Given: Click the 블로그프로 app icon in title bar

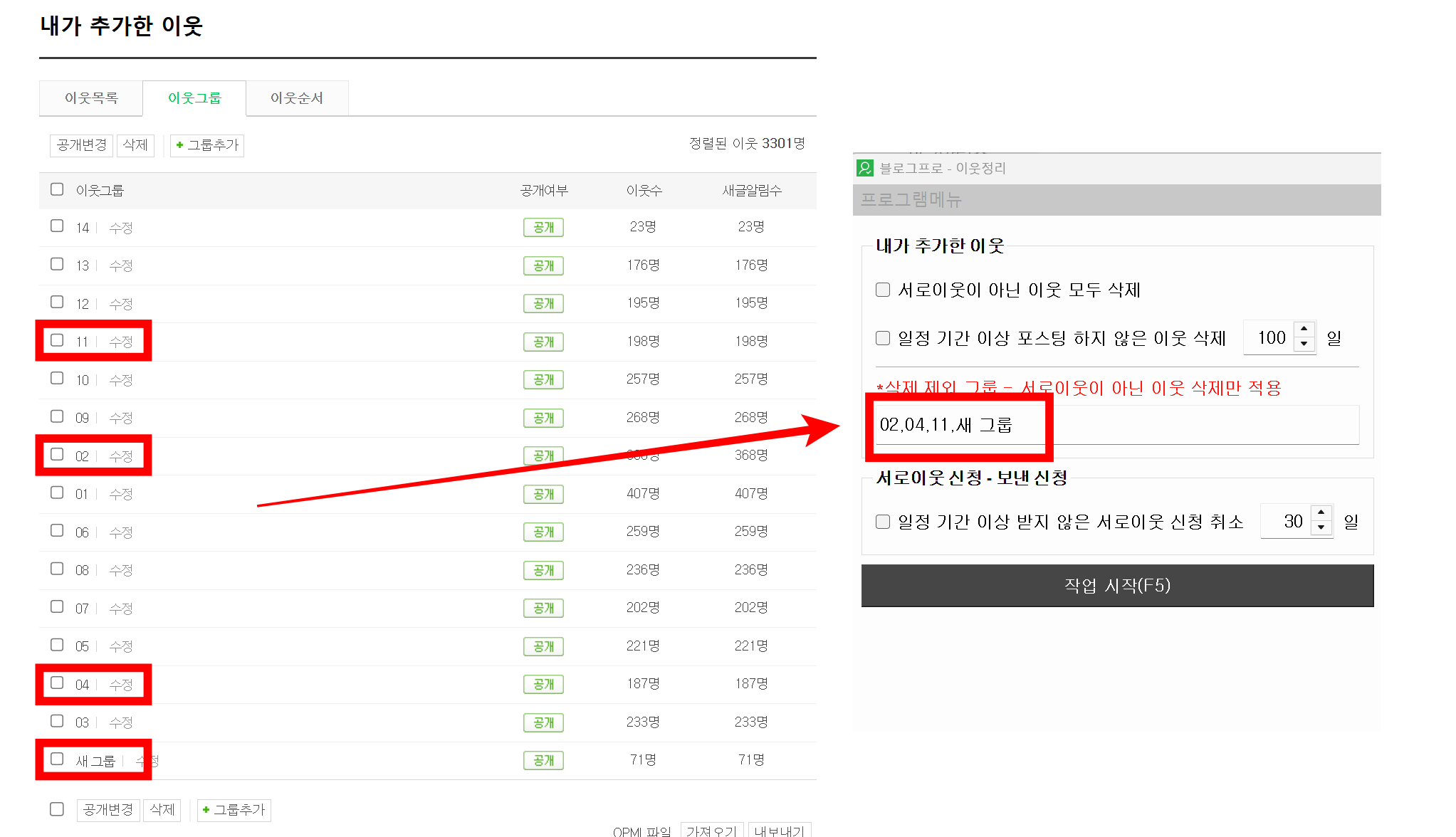Looking at the screenshot, I should click(x=865, y=168).
